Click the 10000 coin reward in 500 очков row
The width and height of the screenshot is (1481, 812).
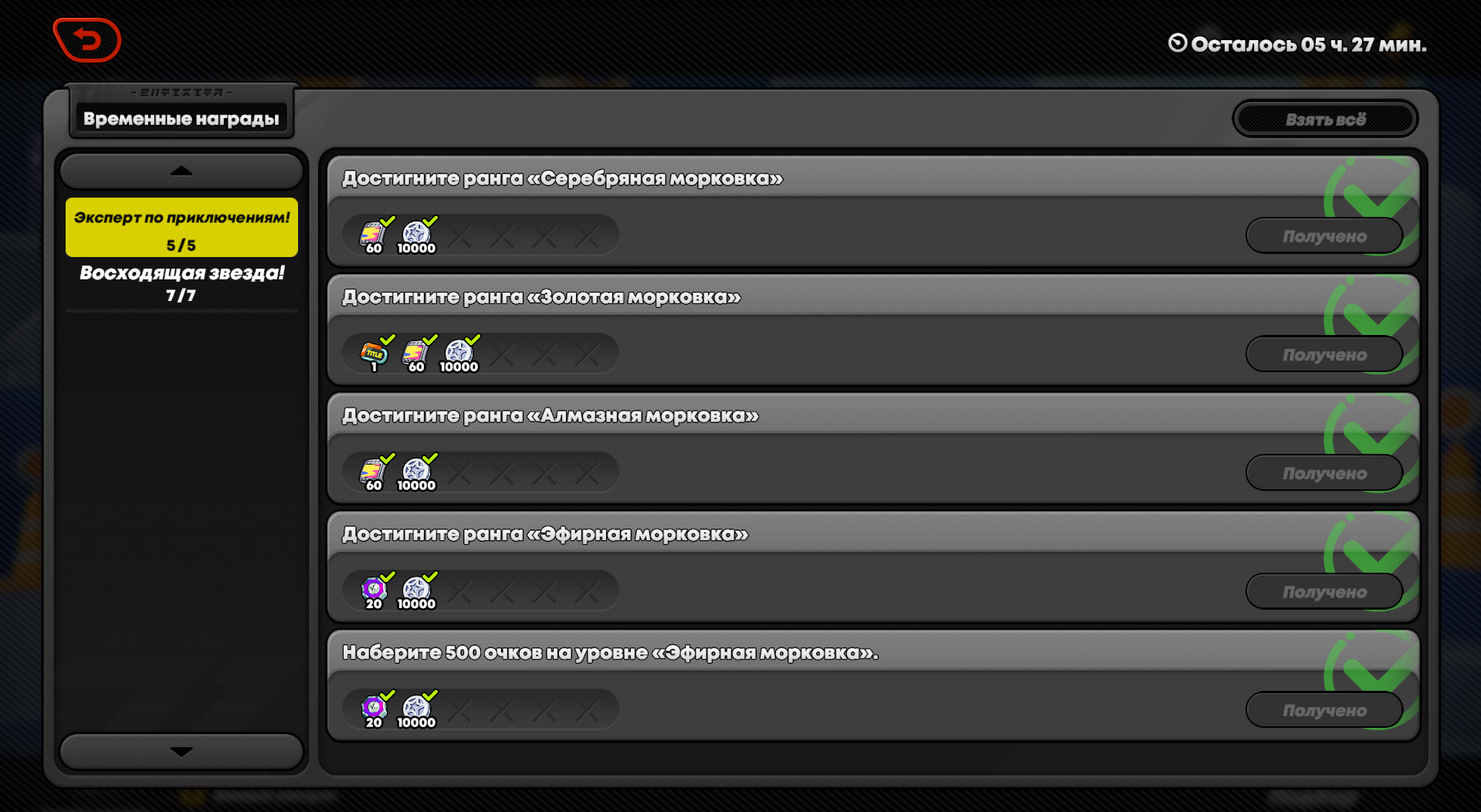(x=417, y=709)
